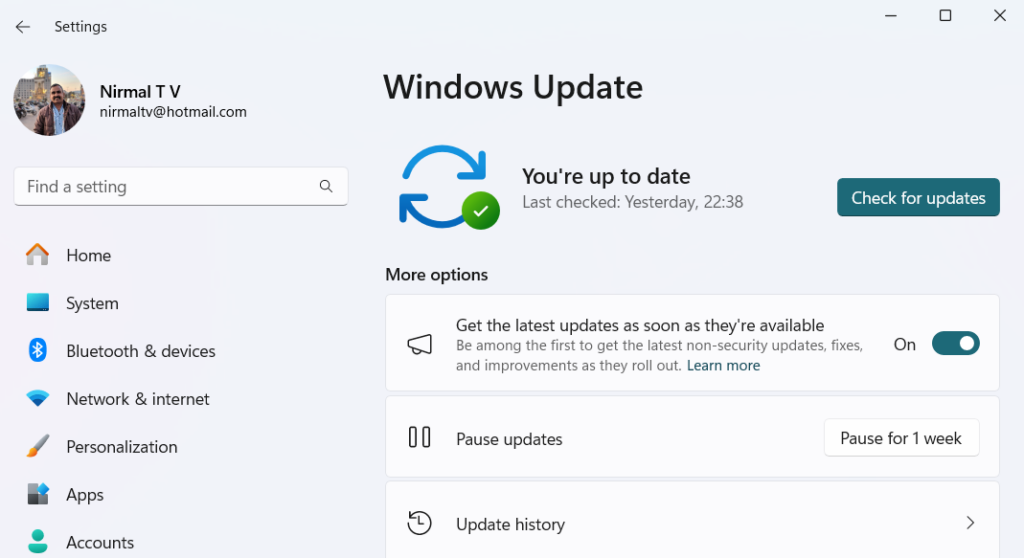Click the System monitor icon
The height and width of the screenshot is (558, 1024).
click(x=37, y=302)
